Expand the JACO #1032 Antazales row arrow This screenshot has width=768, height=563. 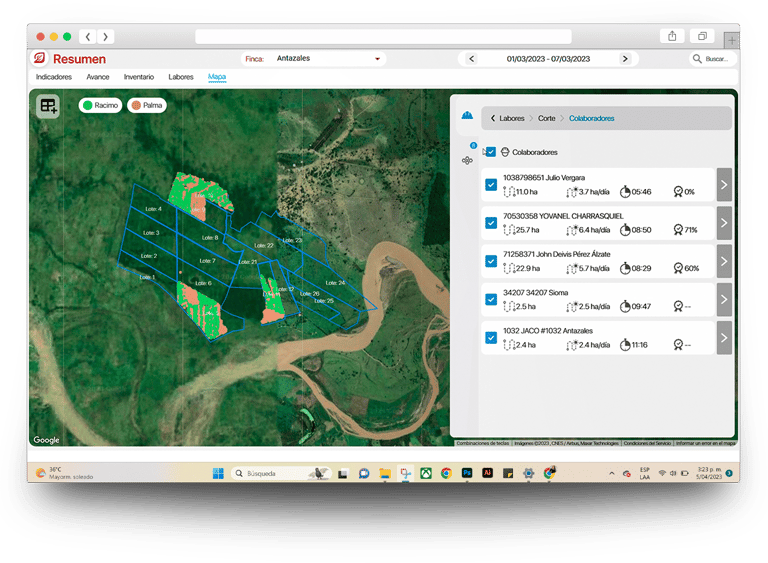(x=724, y=337)
